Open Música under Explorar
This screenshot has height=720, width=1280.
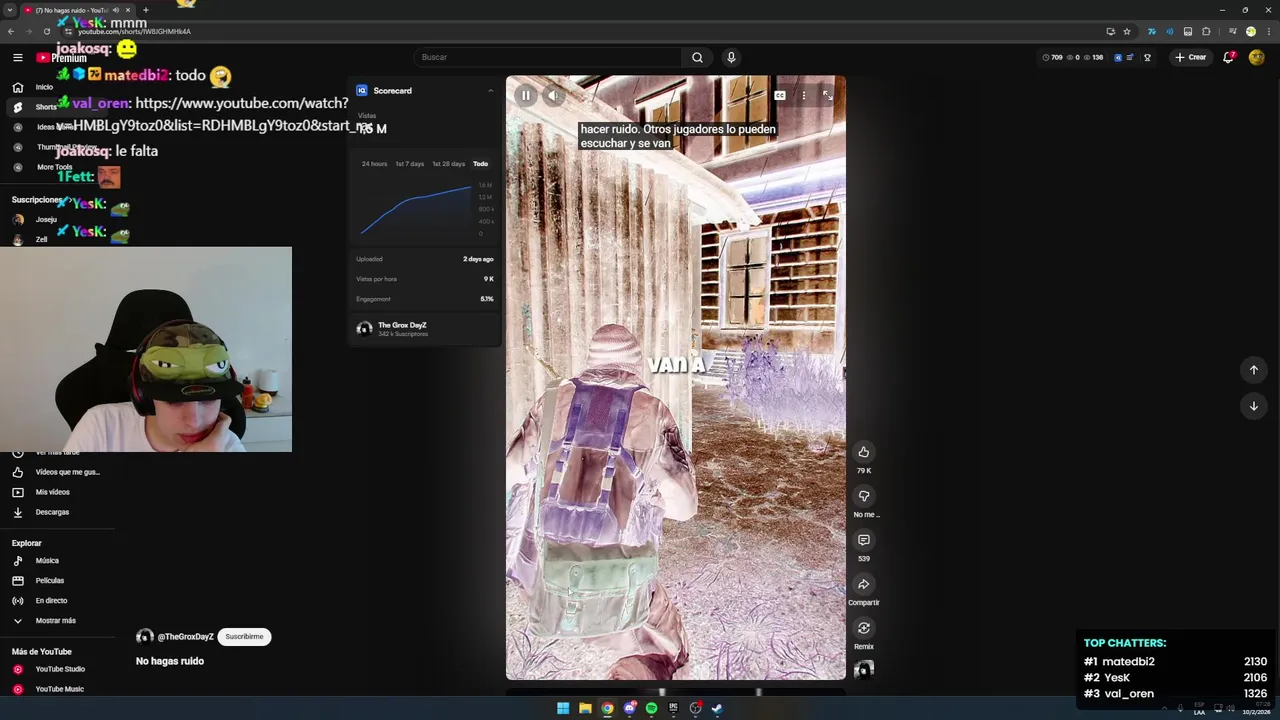47,561
